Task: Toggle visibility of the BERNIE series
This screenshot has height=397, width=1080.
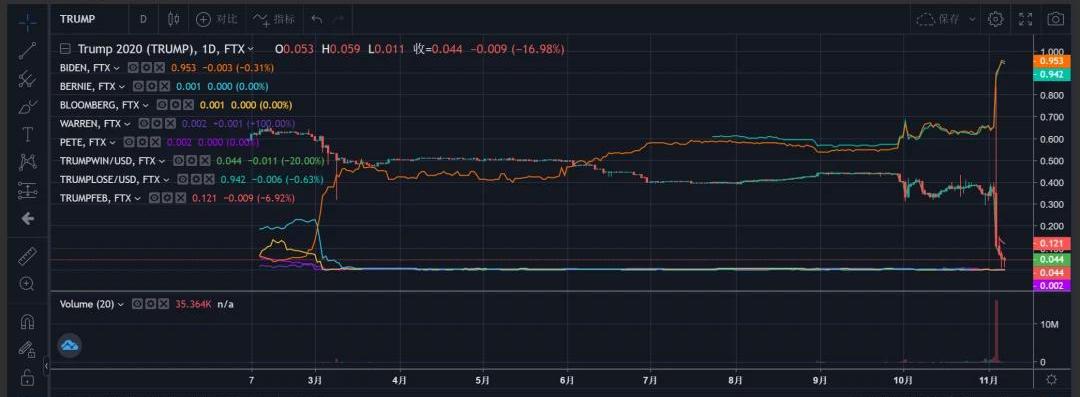Action: [x=138, y=86]
